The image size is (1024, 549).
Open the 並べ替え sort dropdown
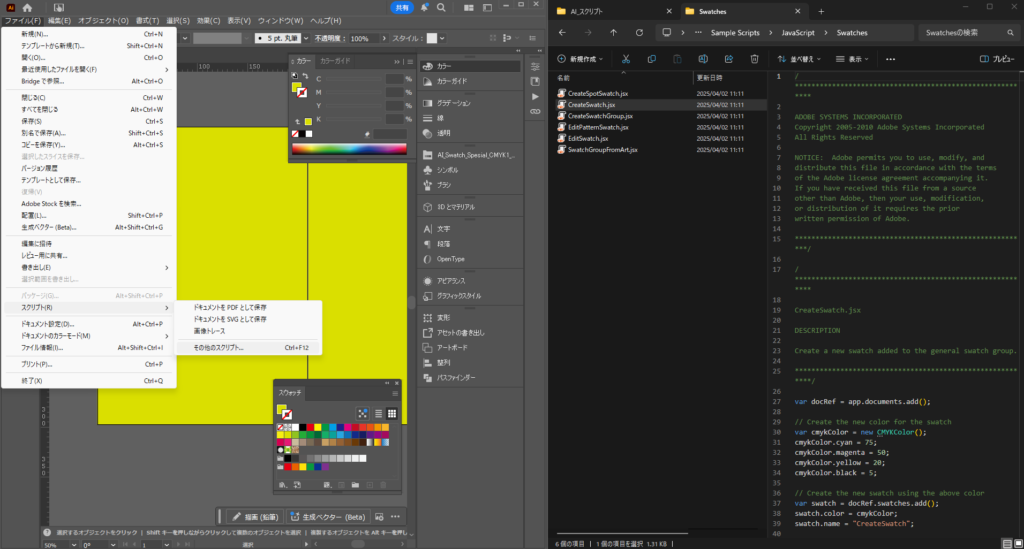tap(799, 59)
